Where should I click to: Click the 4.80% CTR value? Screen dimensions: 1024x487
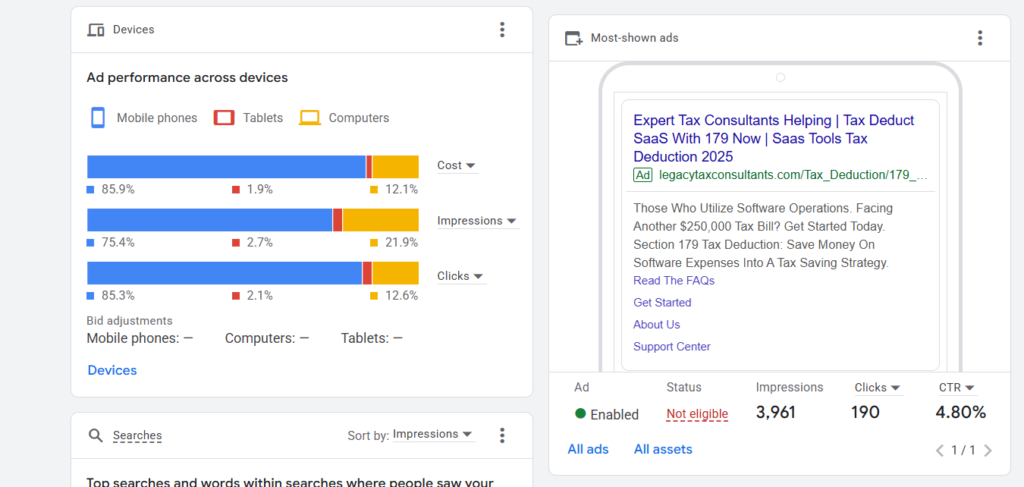[962, 413]
